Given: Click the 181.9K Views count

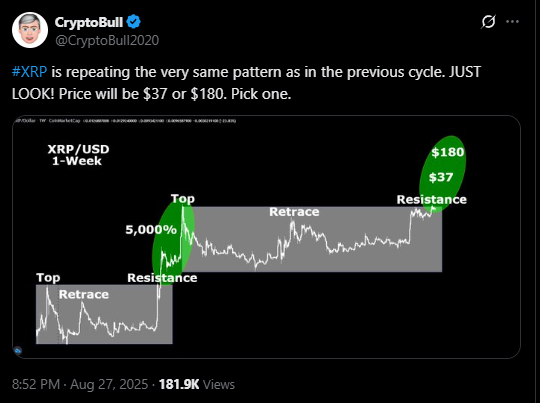Looking at the screenshot, I should pyautogui.click(x=197, y=384).
